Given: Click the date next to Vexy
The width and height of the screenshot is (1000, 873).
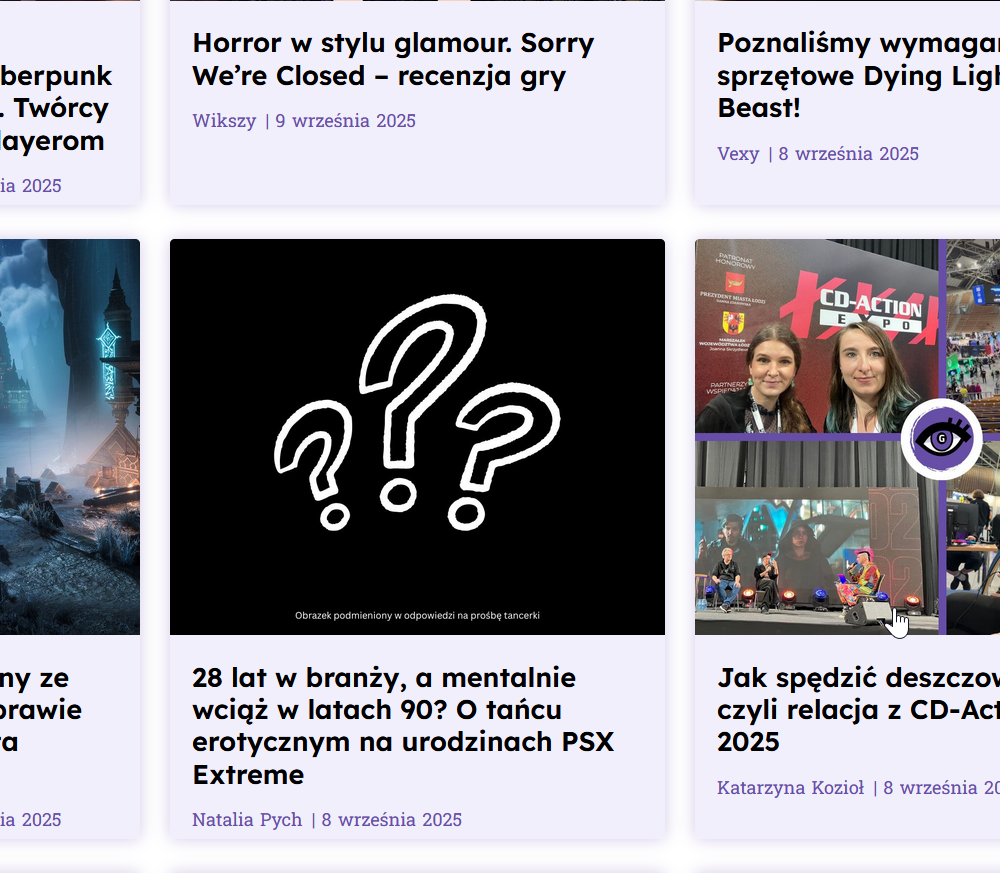Looking at the screenshot, I should pos(849,154).
